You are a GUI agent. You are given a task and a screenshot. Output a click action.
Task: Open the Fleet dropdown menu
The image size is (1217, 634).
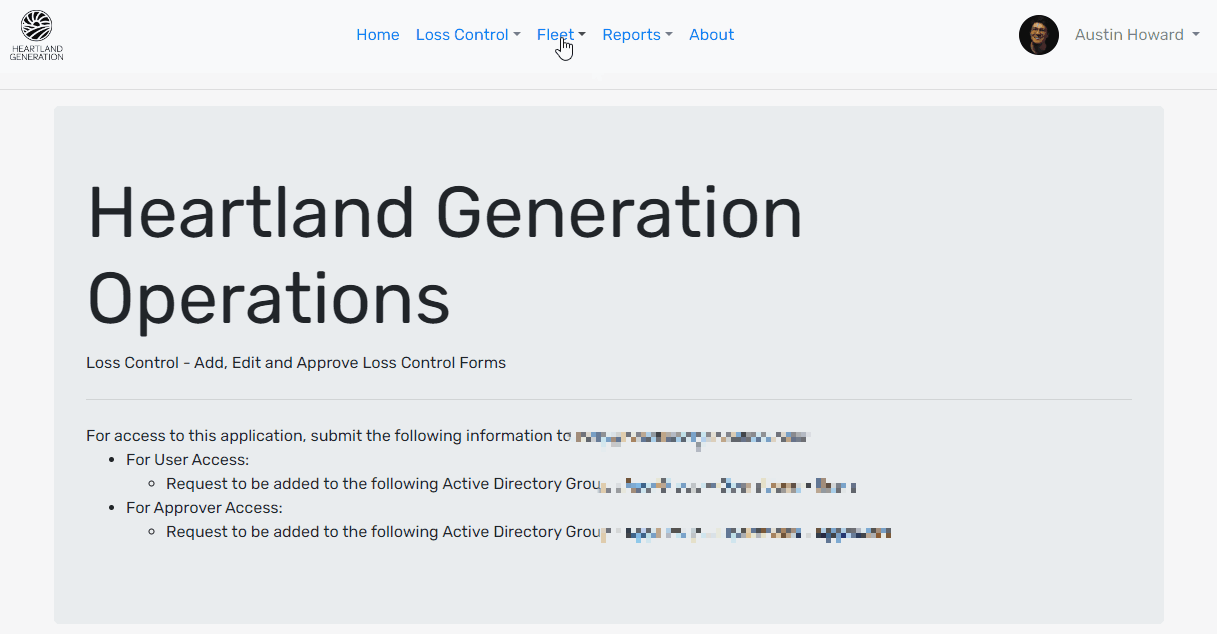tap(560, 35)
